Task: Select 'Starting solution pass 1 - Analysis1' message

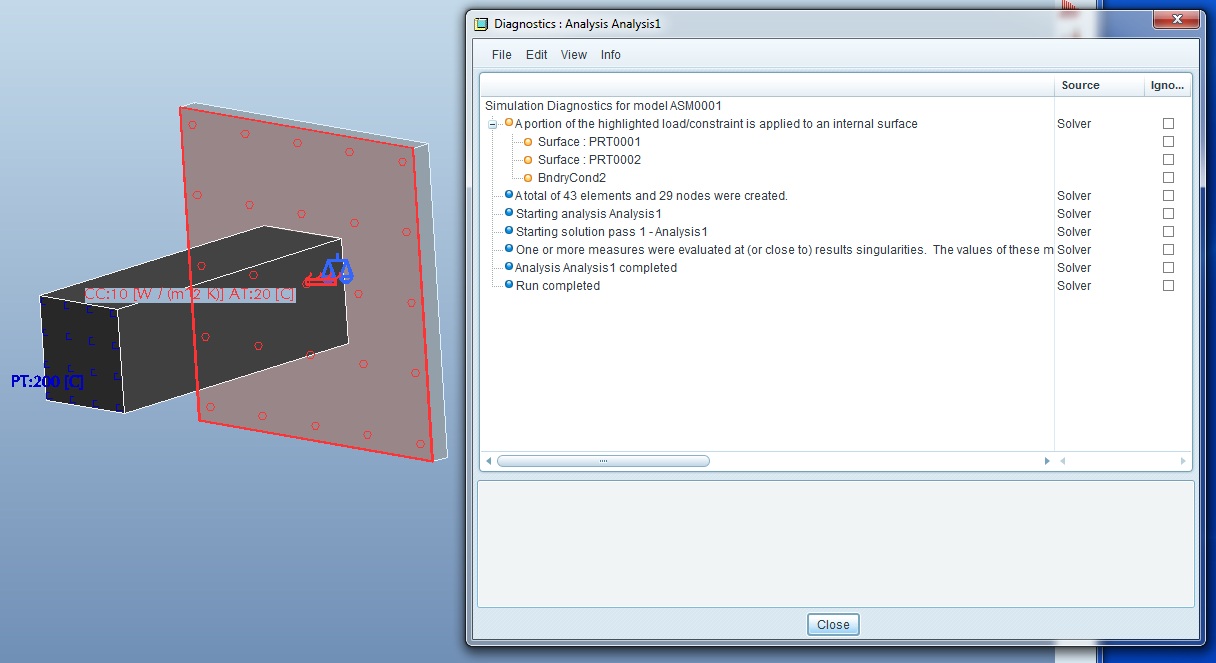Action: pos(611,232)
